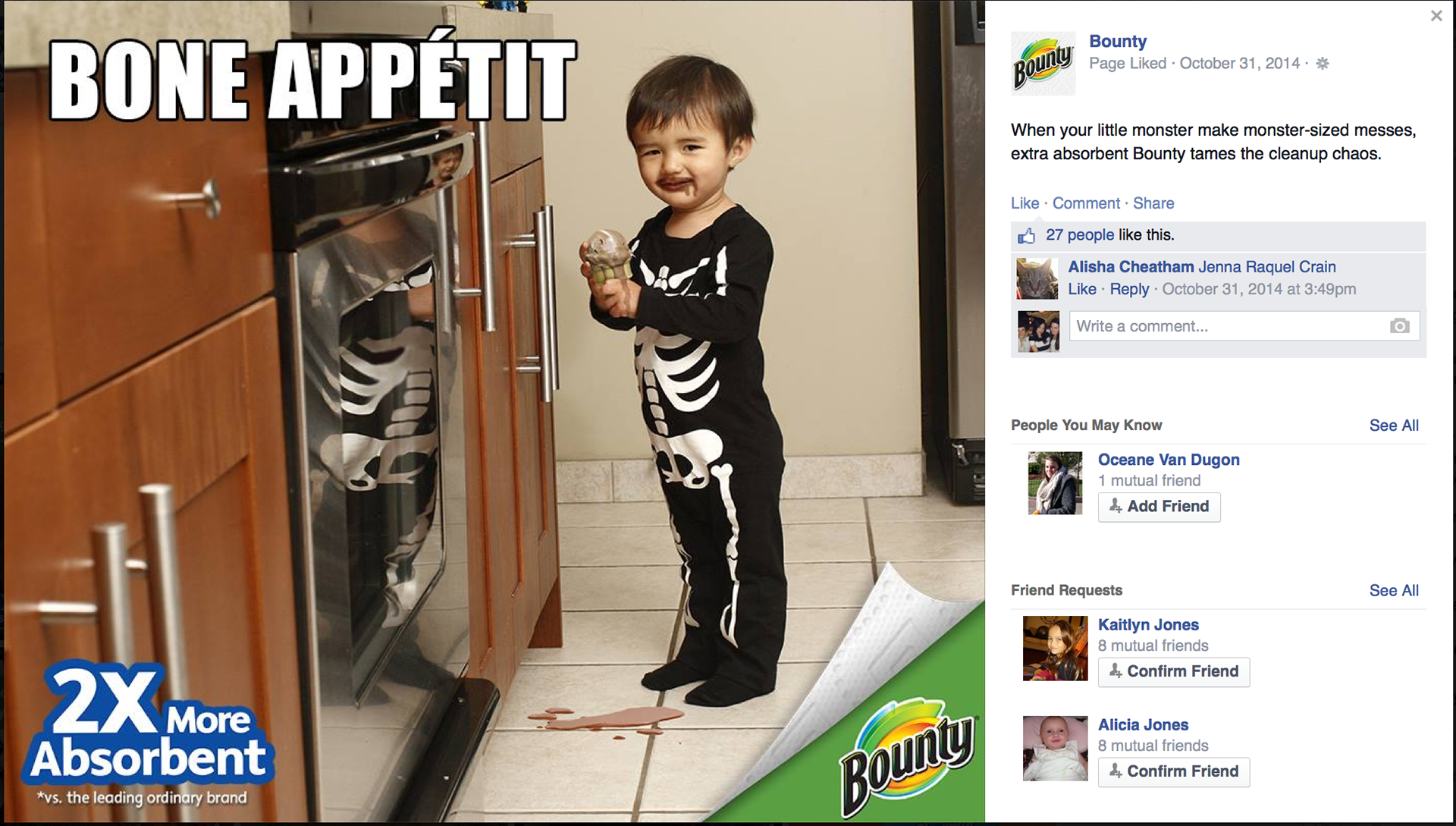View the 27 people who like this
Image resolution: width=1456 pixels, height=826 pixels.
point(1080,235)
